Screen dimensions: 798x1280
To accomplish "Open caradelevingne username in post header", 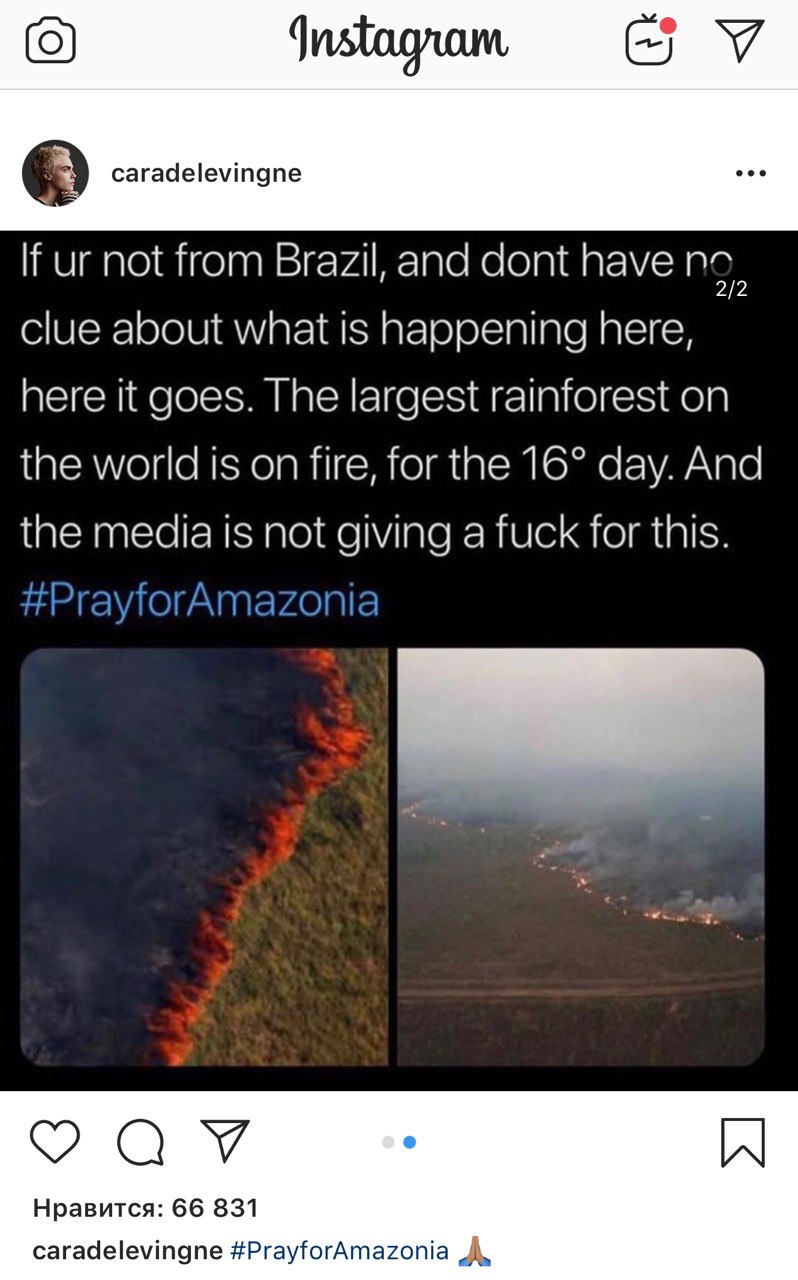I will (x=206, y=174).
